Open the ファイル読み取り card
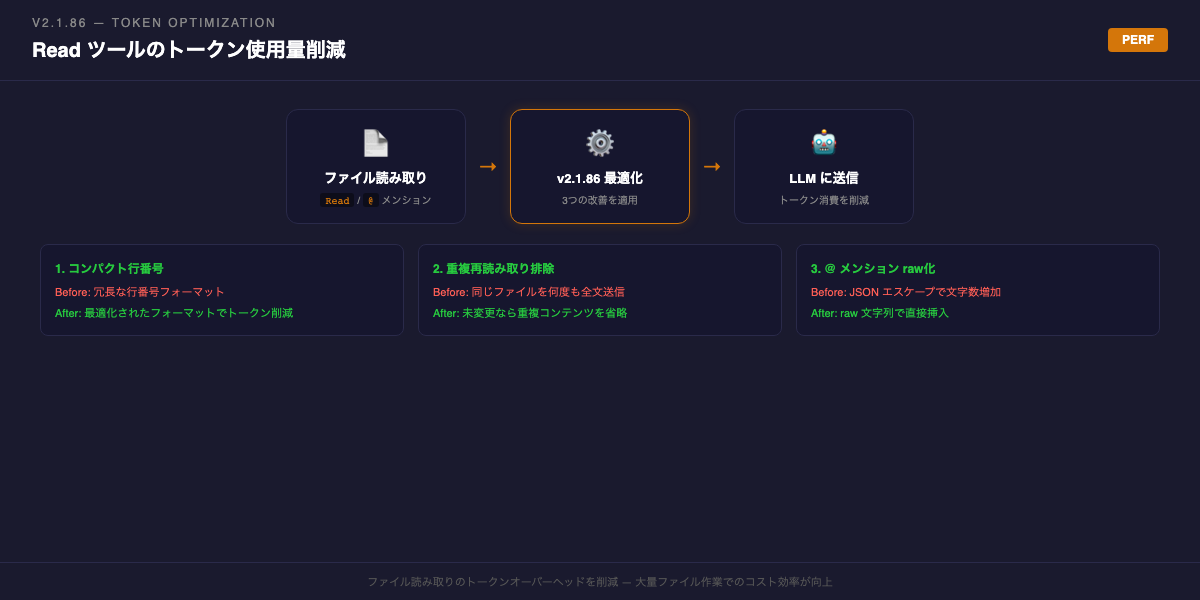The image size is (1200, 600). tap(375, 166)
